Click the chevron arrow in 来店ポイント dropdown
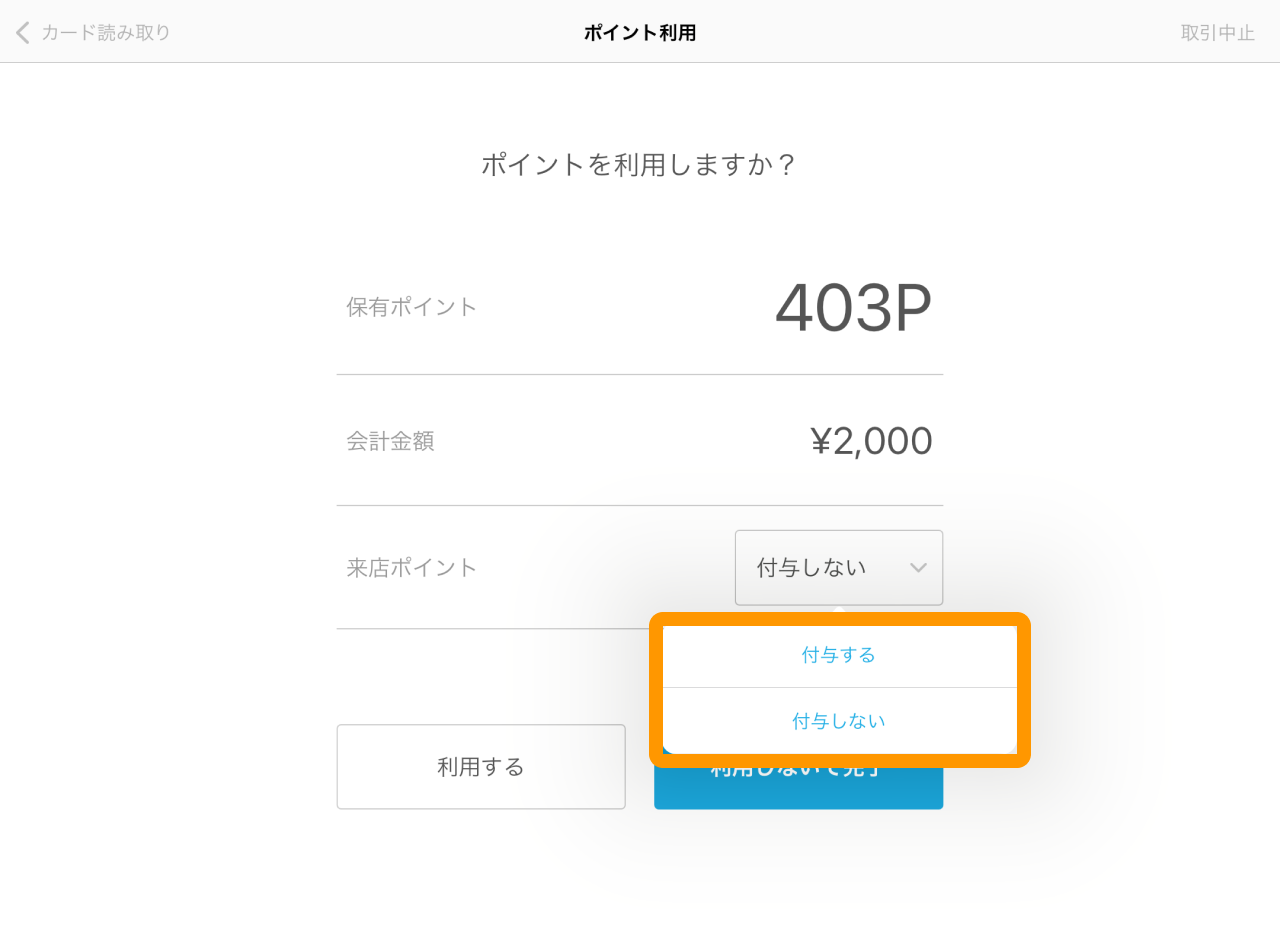This screenshot has height=940, width=1280. [918, 568]
